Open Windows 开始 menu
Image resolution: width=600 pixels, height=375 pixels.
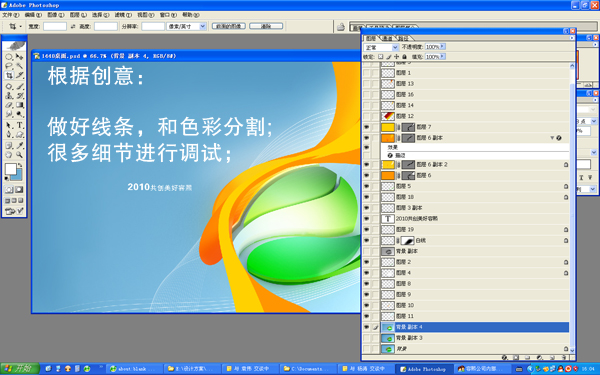point(20,369)
